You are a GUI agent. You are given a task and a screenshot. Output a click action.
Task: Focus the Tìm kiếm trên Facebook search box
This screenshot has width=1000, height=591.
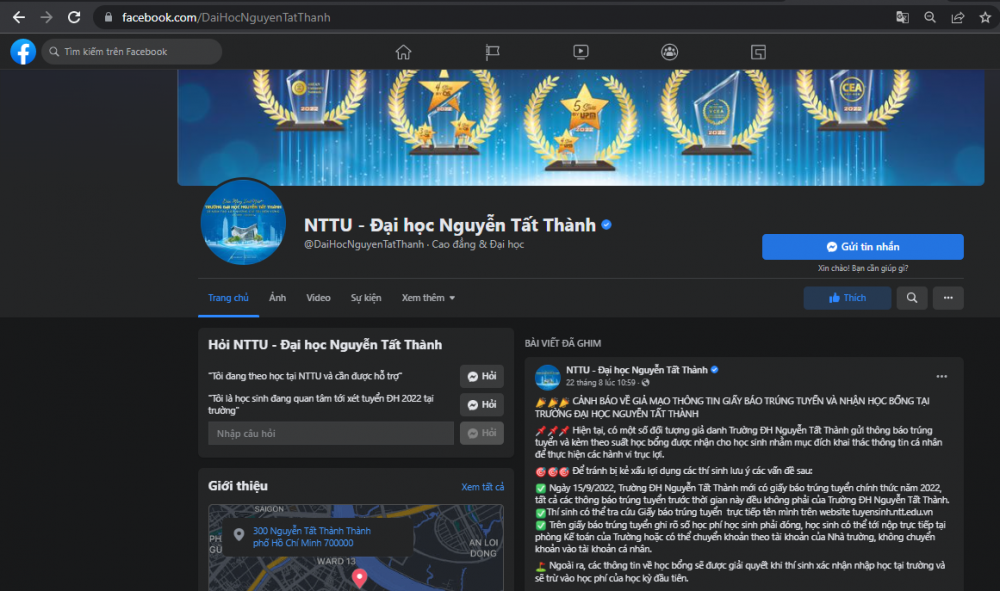[x=132, y=52]
